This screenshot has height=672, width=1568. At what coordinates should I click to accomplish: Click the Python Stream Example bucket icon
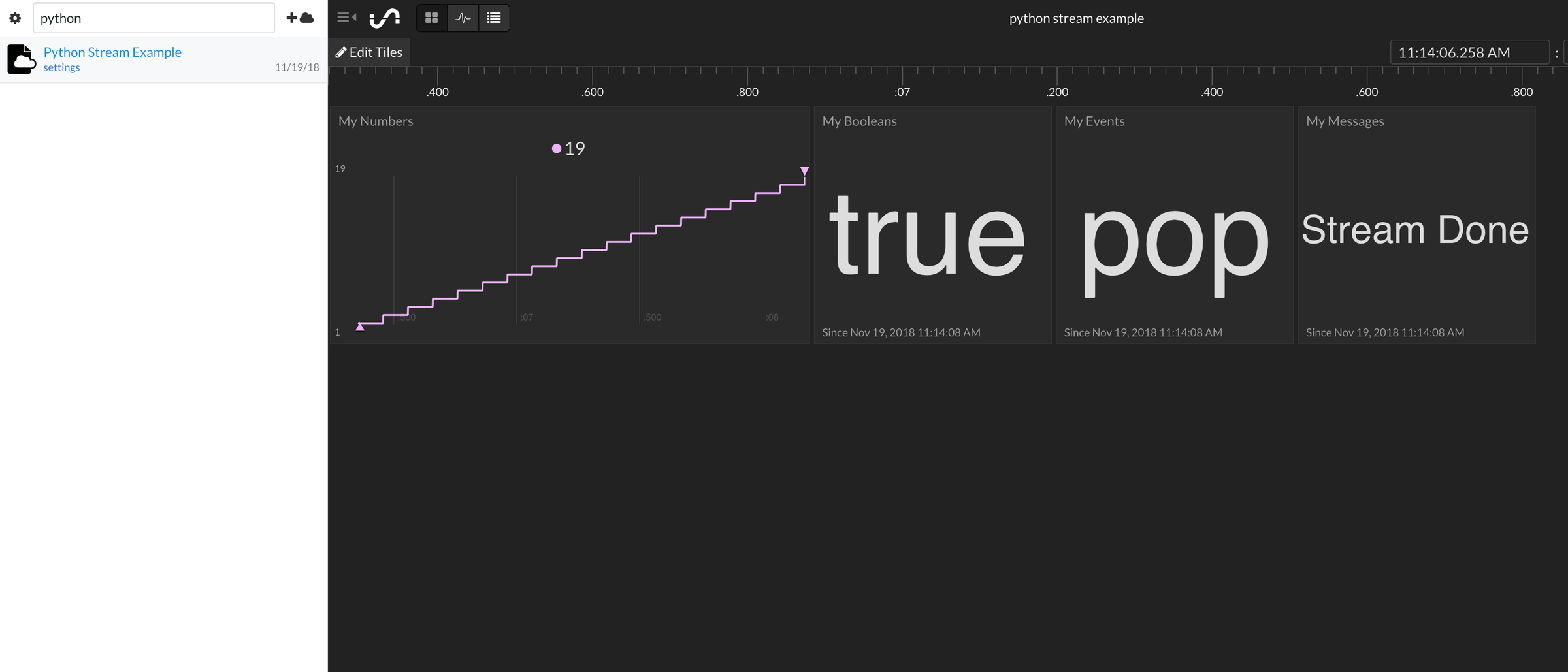tap(22, 59)
